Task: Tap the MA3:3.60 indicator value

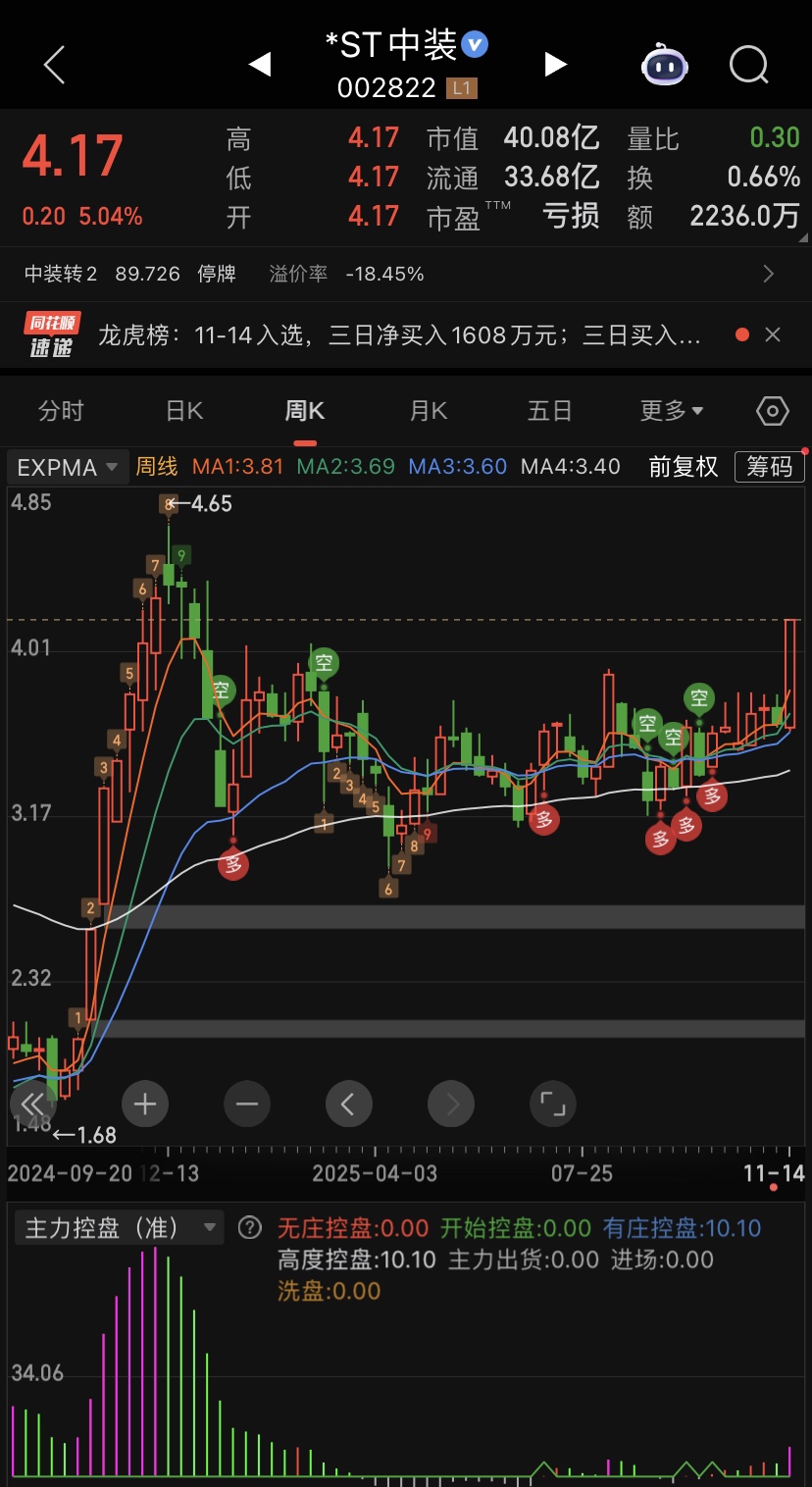Action: pos(458,467)
